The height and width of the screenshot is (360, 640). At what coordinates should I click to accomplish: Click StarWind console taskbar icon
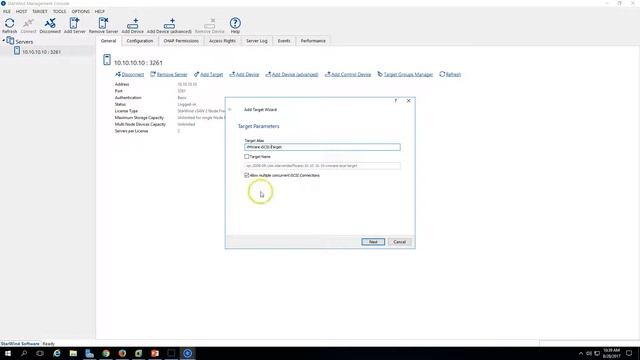point(187,353)
